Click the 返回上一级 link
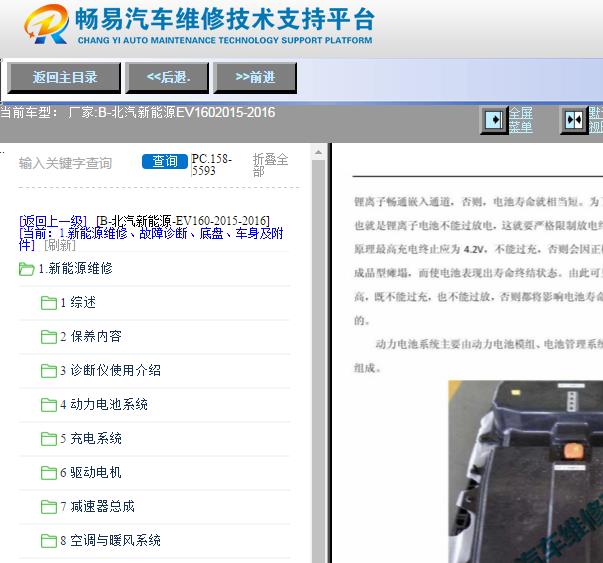Viewport: 603px width, 563px height. 53,221
